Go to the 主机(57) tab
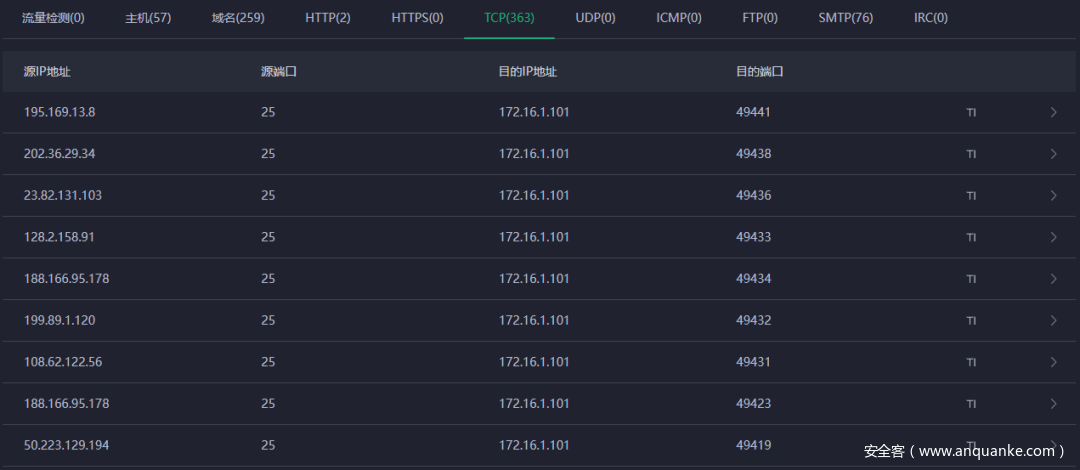 coord(148,18)
